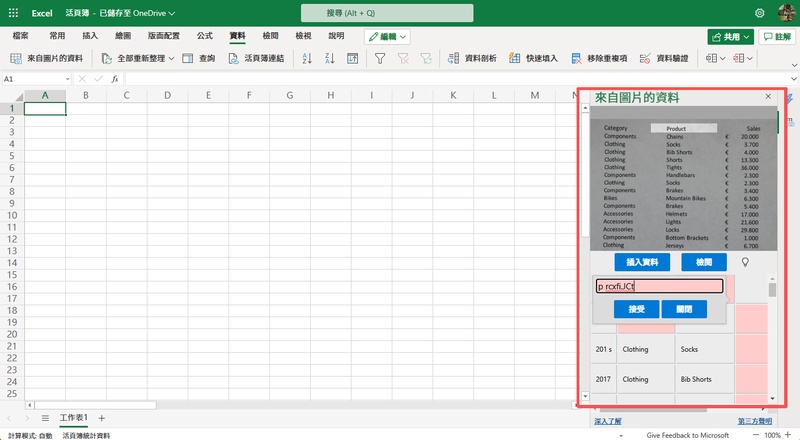Screen dimensions: 800x440
Task: Click the 來自圖片的資料 ribbon button
Action: [46, 59]
